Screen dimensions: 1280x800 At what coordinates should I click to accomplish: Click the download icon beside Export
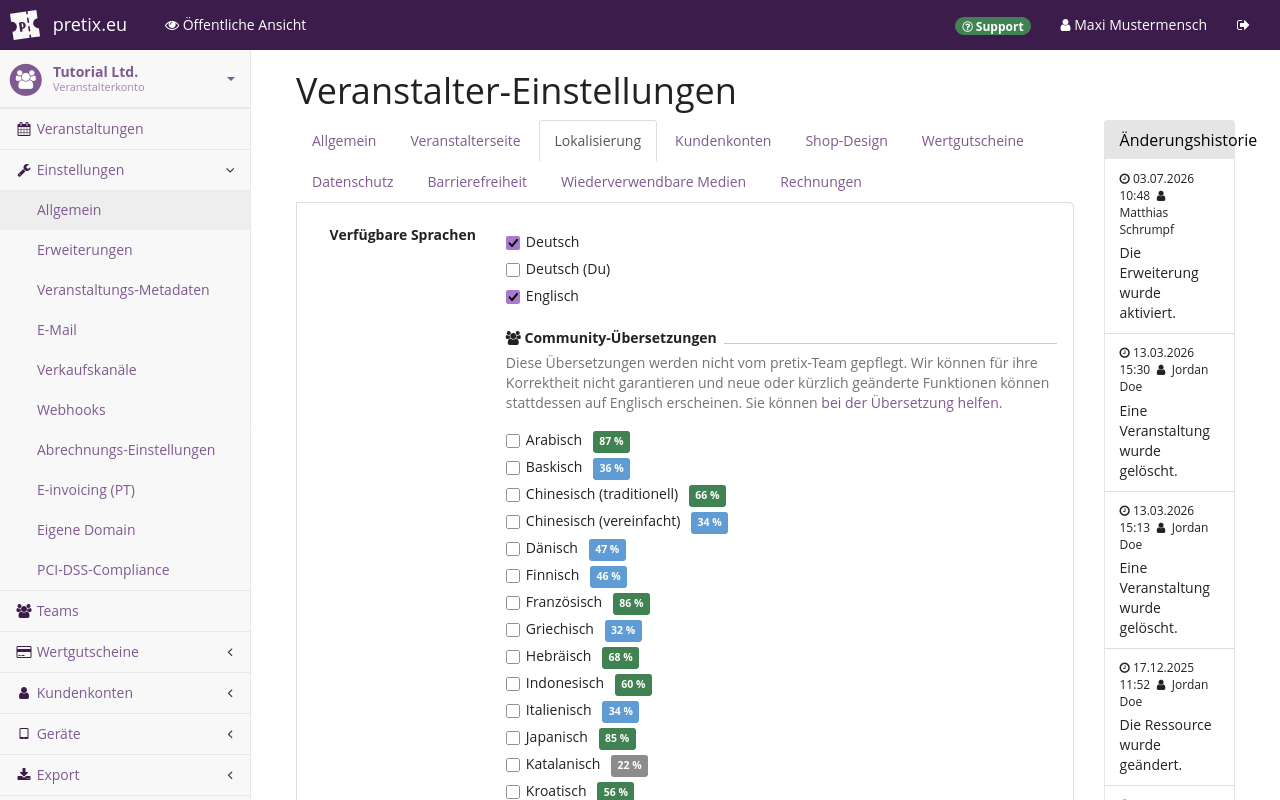tap(24, 775)
